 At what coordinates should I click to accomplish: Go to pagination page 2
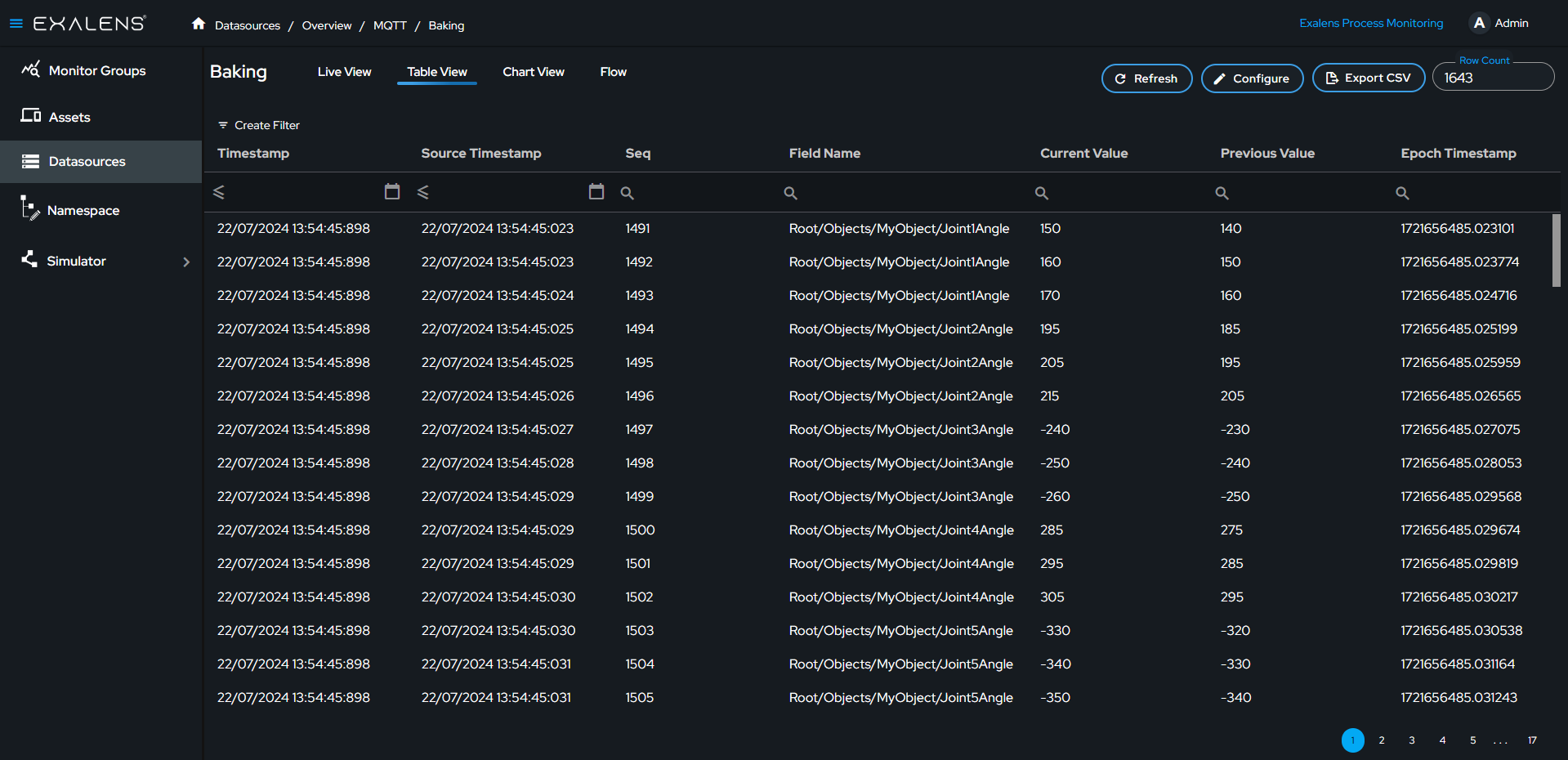pos(1382,740)
